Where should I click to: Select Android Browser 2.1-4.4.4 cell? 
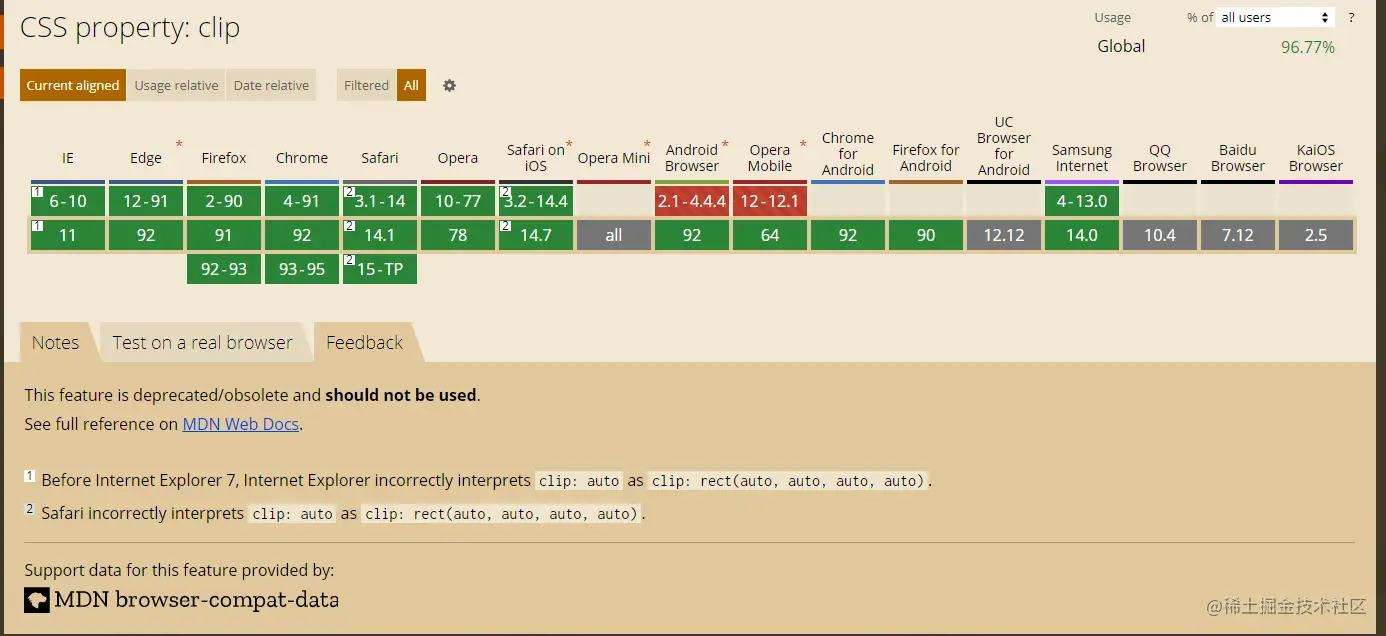pos(692,201)
